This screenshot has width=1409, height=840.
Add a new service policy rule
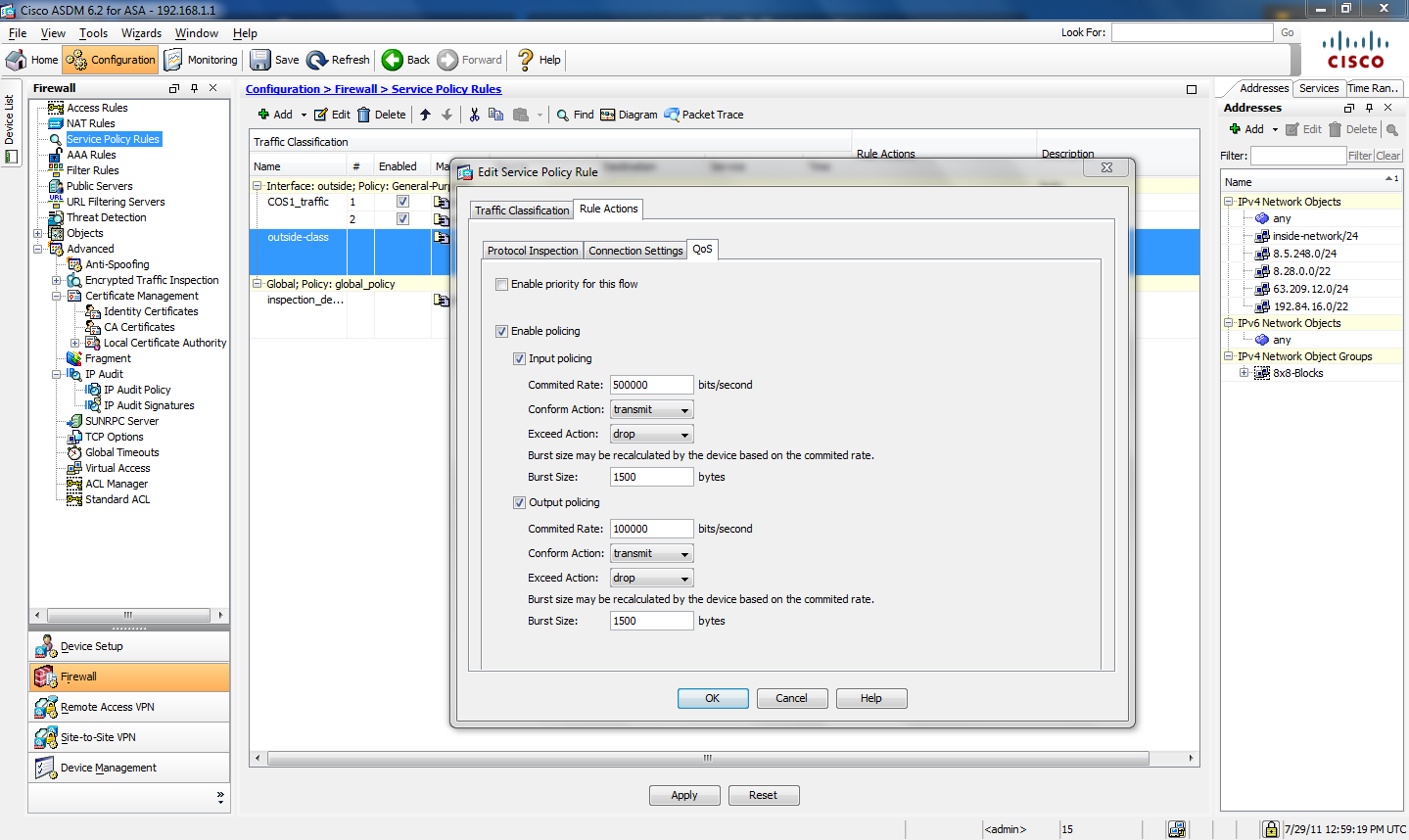tap(275, 115)
